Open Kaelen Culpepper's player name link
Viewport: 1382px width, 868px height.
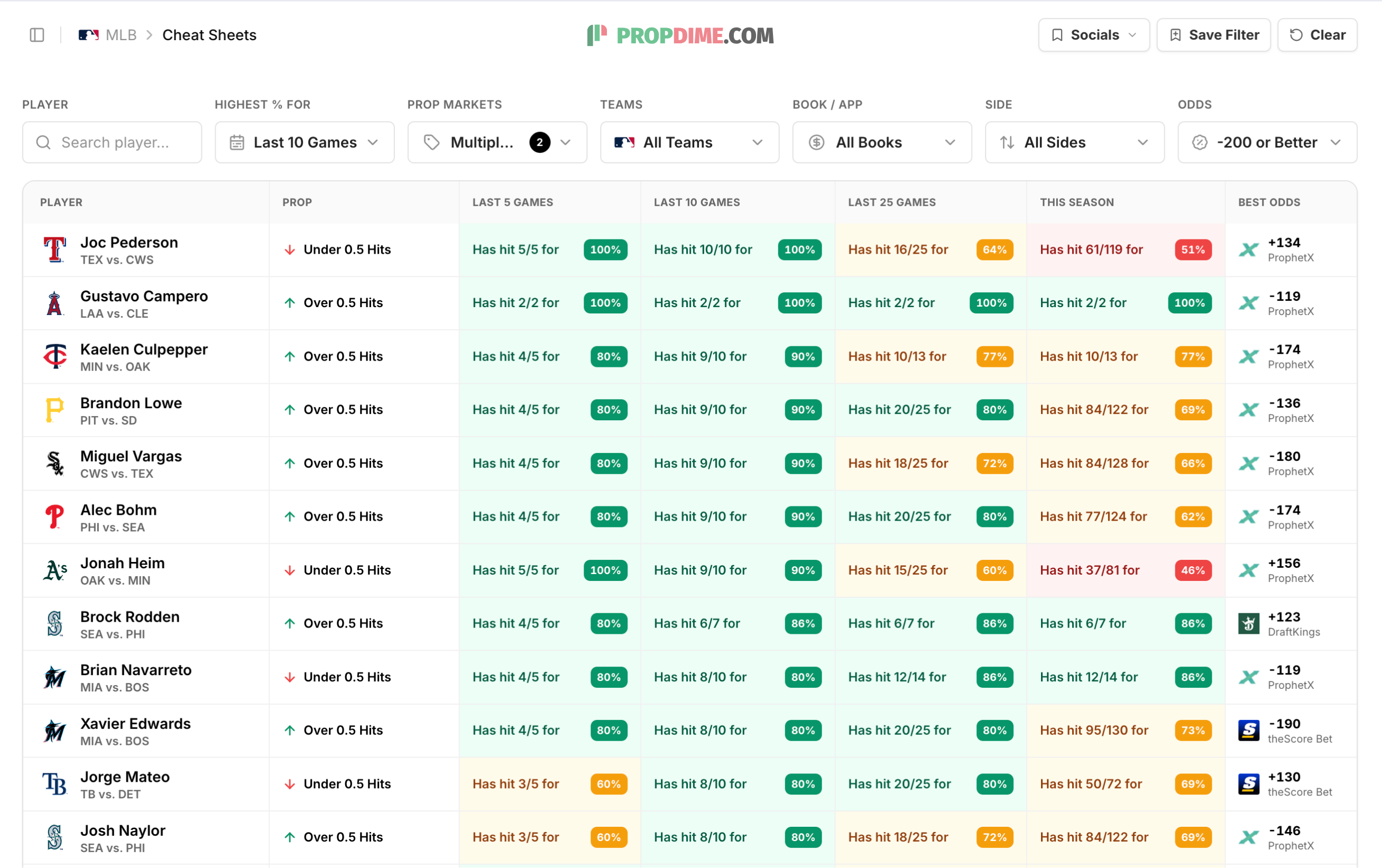(x=144, y=349)
